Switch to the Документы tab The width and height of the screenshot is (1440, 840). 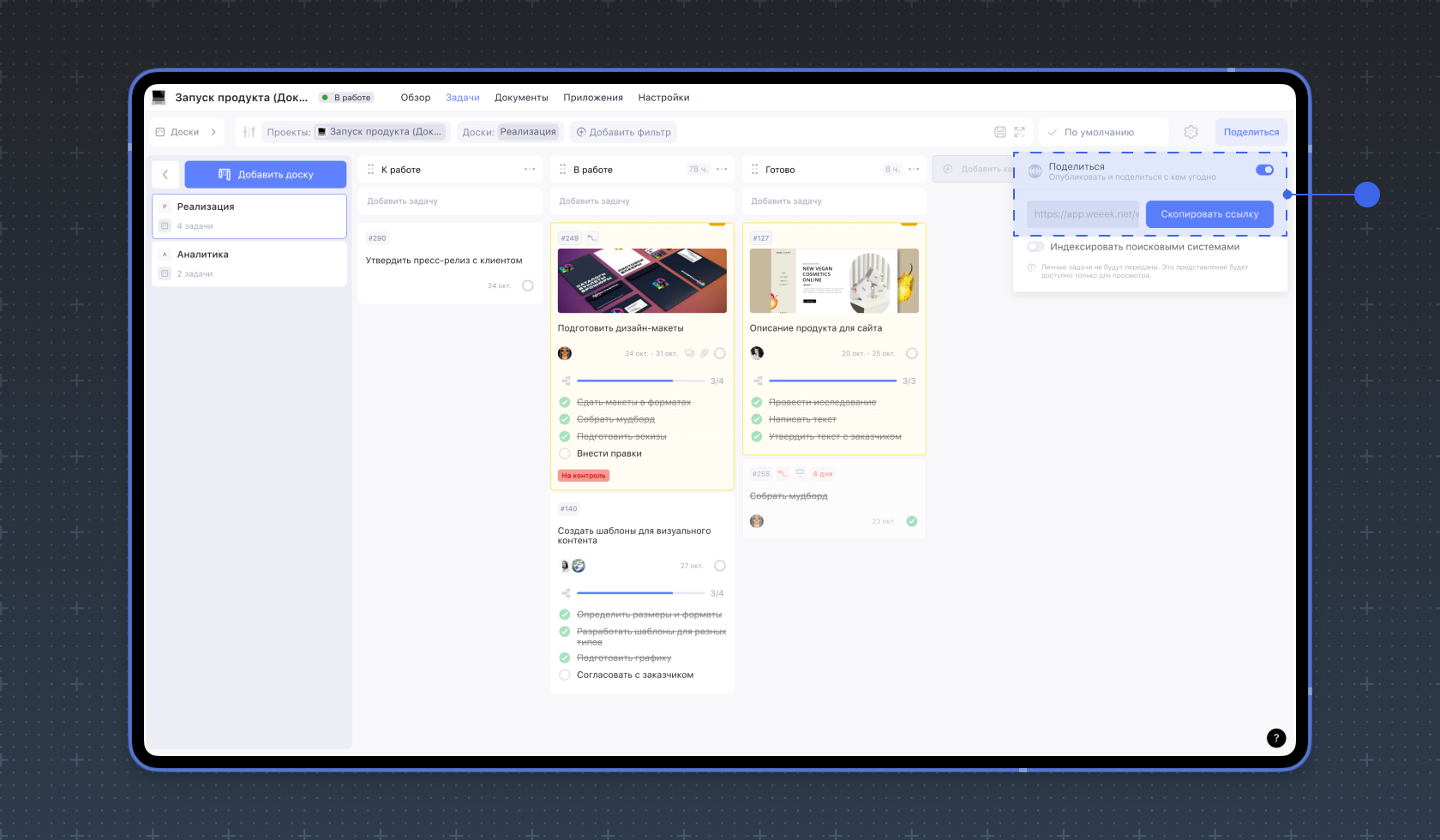pyautogui.click(x=521, y=98)
